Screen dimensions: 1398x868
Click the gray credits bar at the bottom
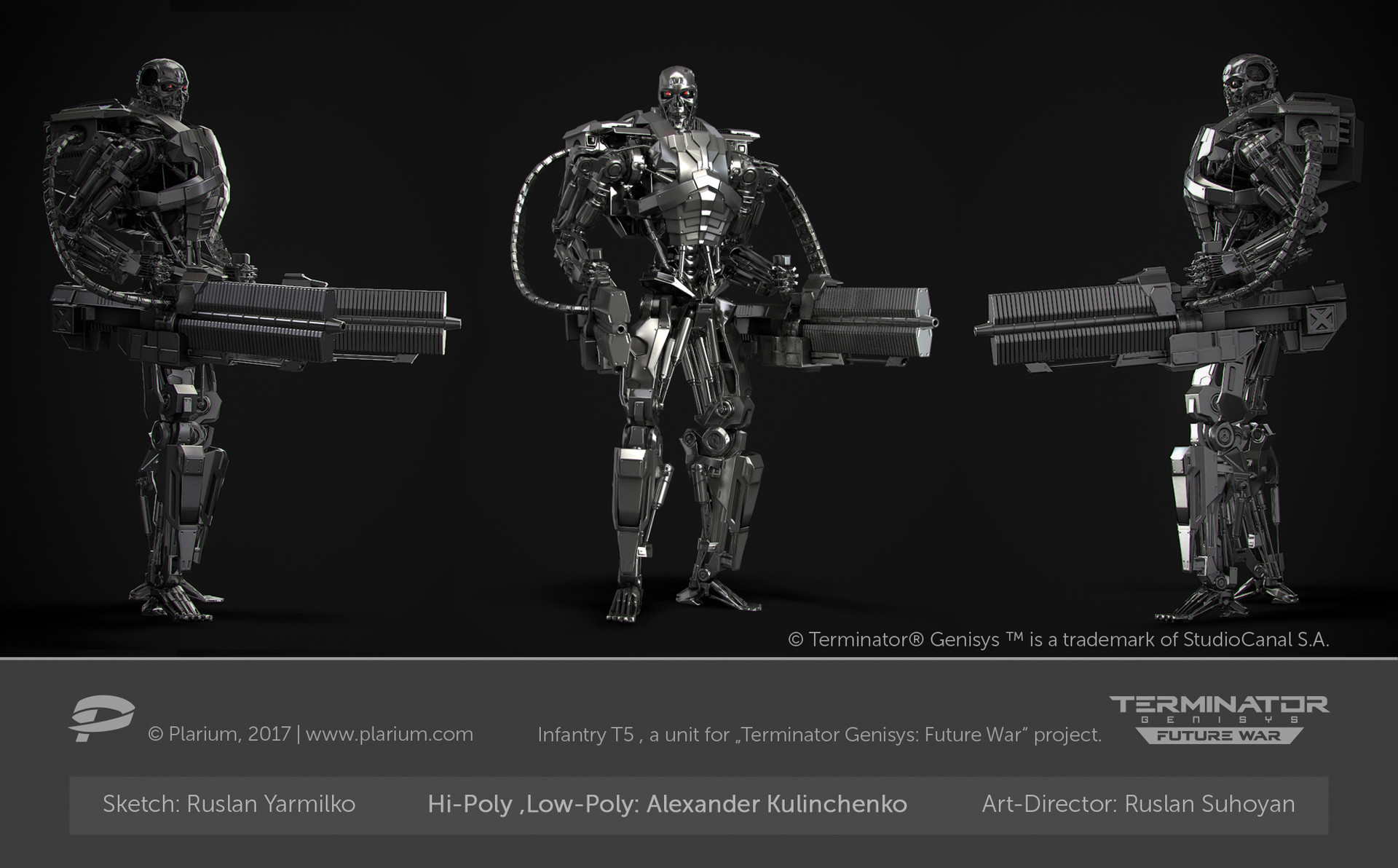tap(699, 806)
